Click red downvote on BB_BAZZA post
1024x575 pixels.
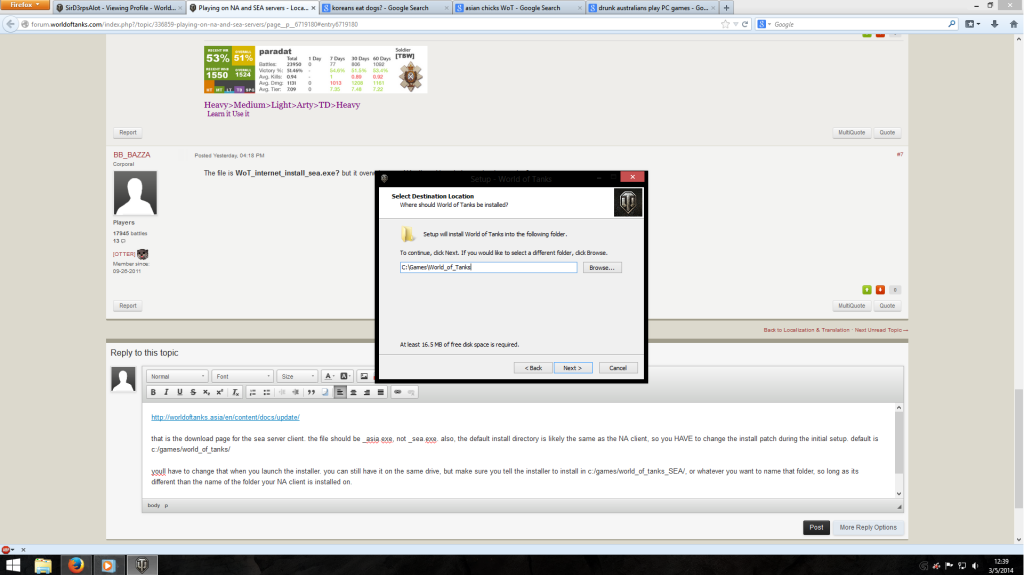[x=880, y=289]
